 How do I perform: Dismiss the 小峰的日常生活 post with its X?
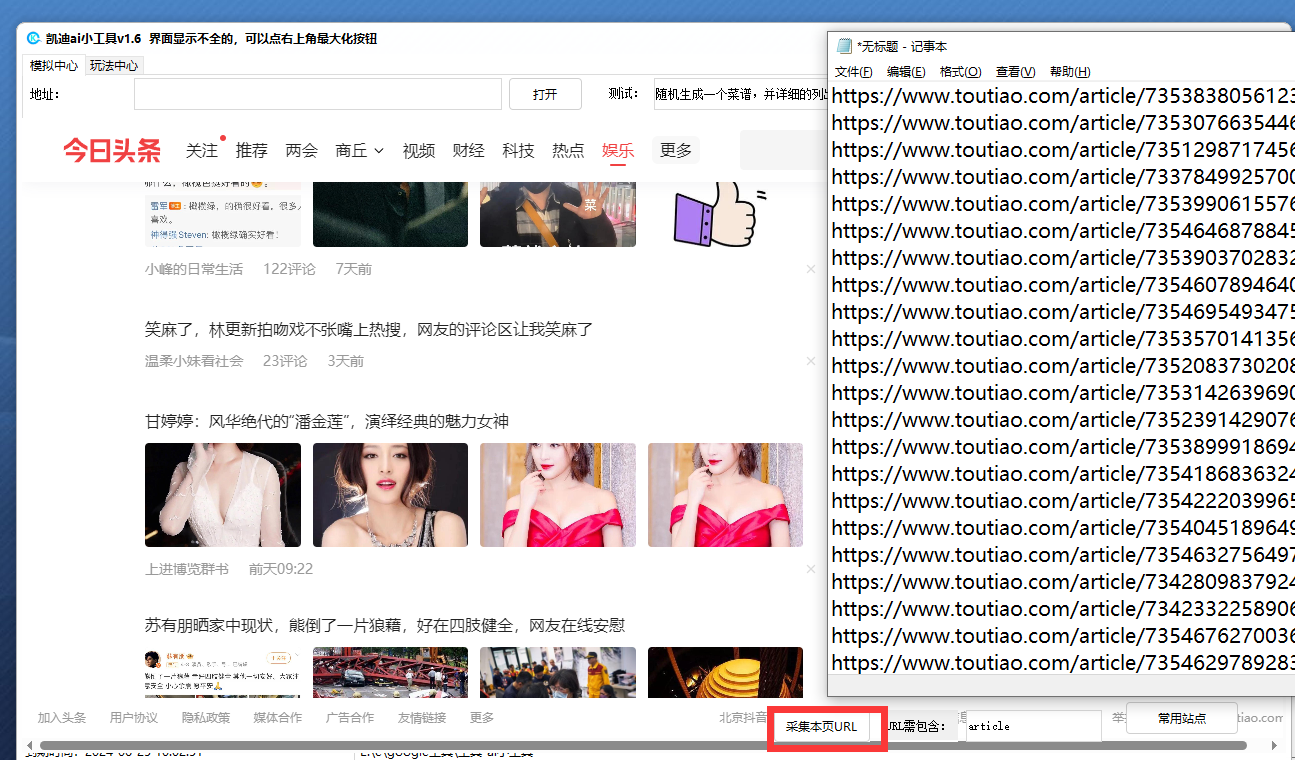(x=811, y=269)
